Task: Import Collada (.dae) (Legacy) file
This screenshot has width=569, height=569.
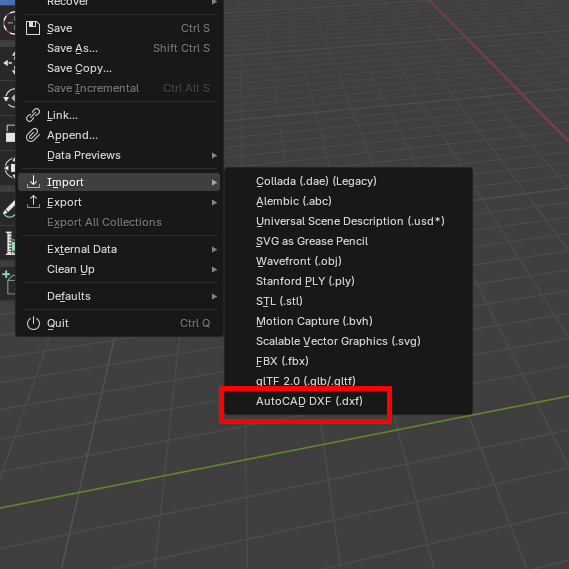Action: (x=348, y=181)
